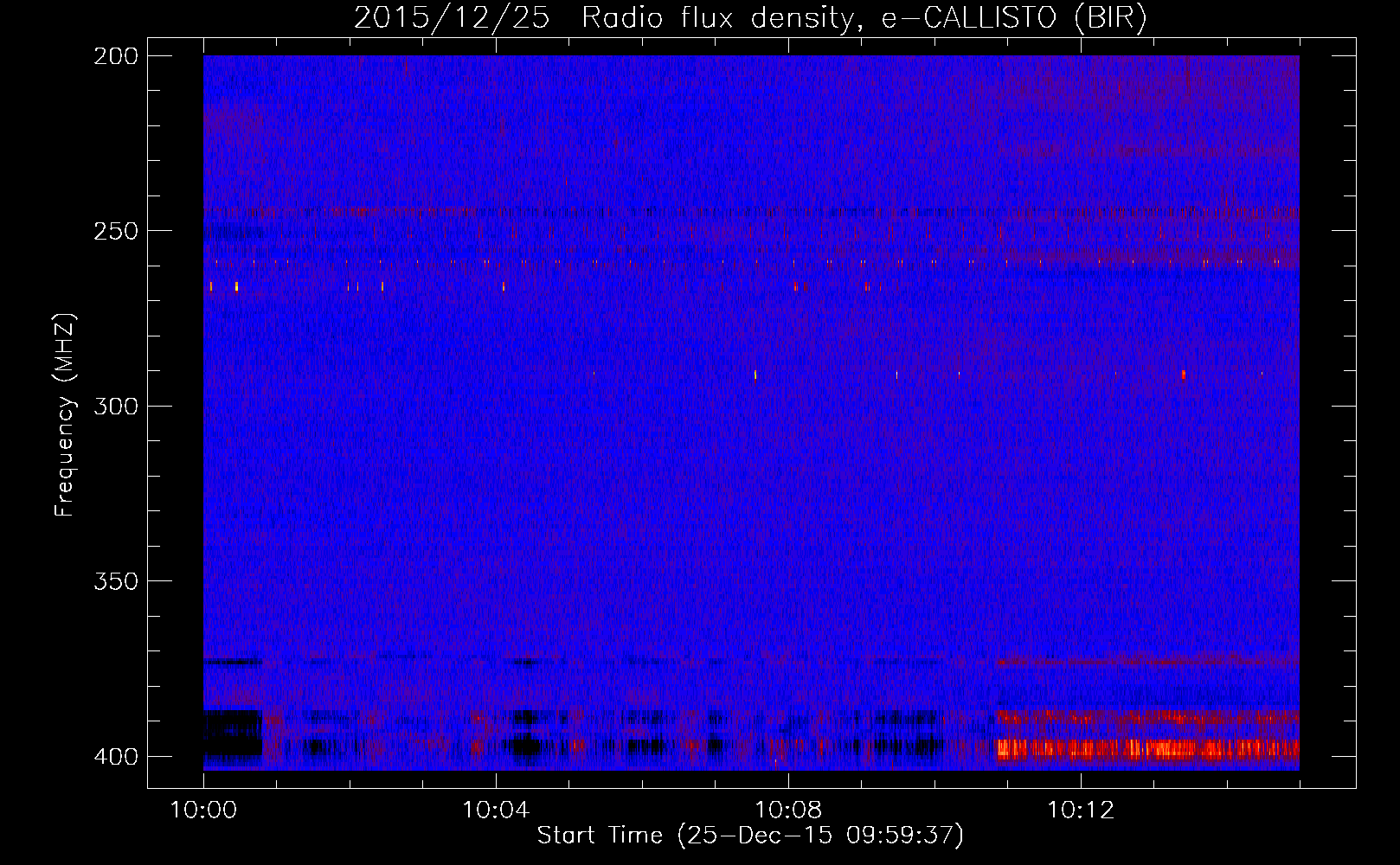Click the 10:12 time tick label
This screenshot has height=865, width=1400.
pos(1081,811)
